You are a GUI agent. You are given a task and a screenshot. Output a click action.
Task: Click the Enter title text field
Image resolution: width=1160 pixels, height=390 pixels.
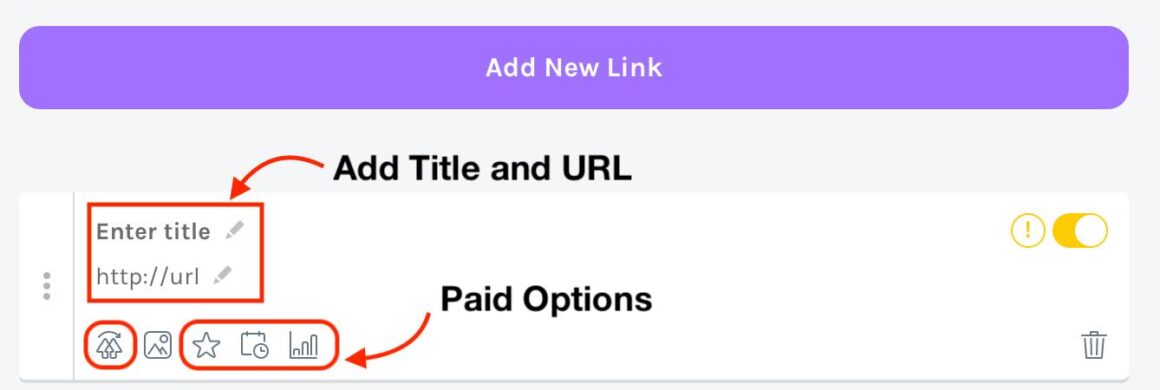pos(153,232)
